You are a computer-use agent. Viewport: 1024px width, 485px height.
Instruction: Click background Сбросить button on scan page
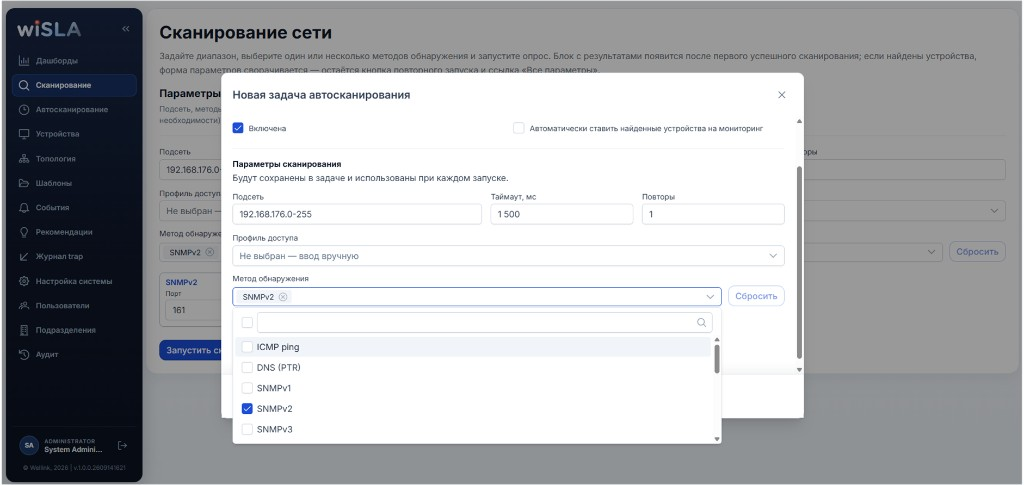point(977,252)
